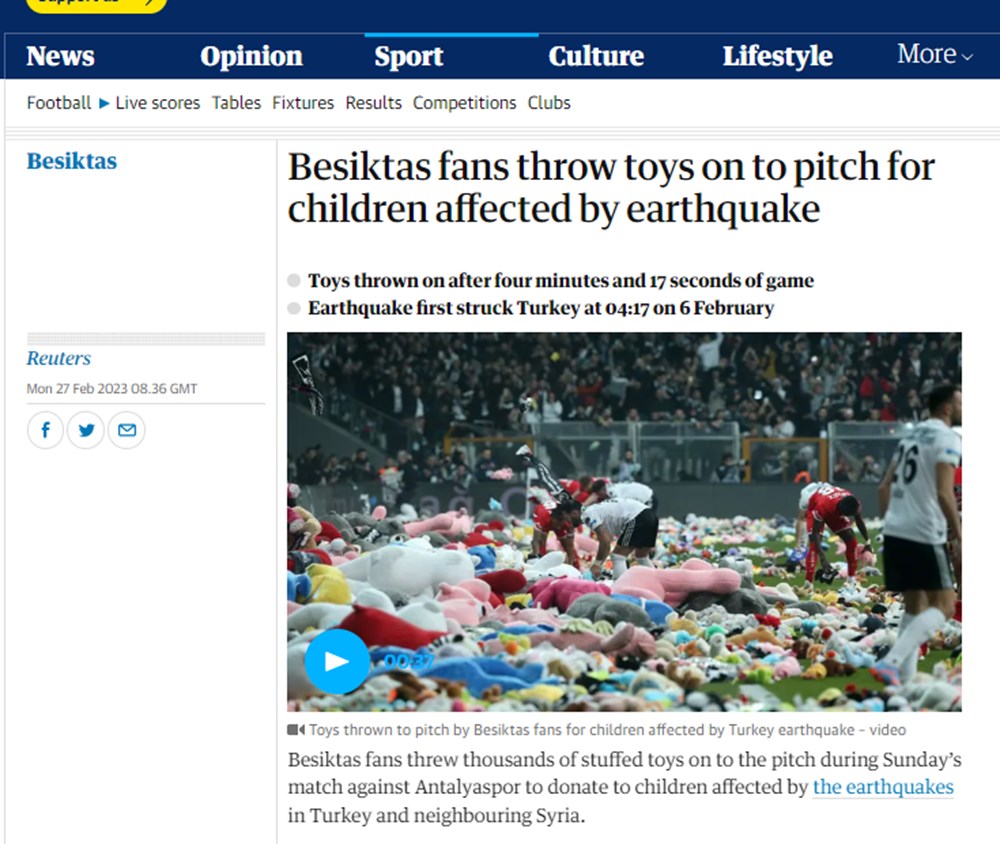The image size is (1000, 844).
Task: Show Competitions list
Action: click(x=464, y=103)
